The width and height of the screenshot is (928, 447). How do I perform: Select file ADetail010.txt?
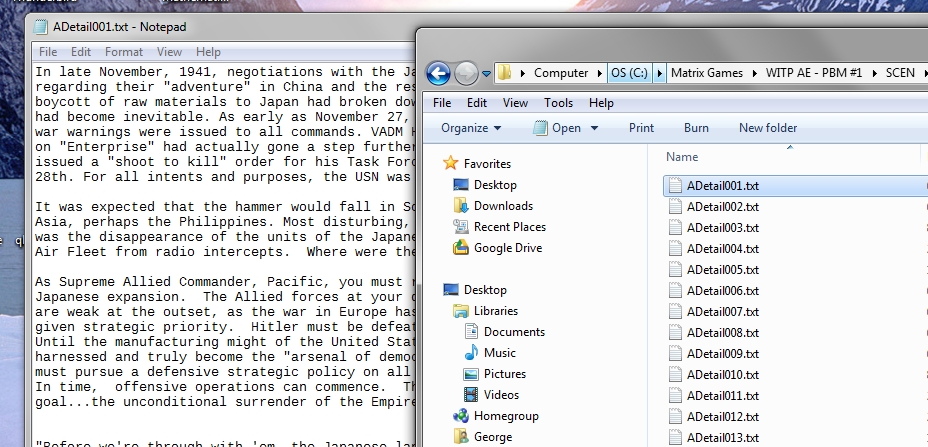click(723, 375)
